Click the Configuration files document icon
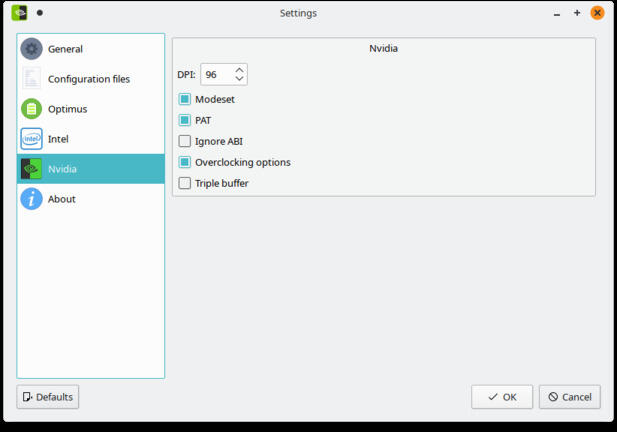 [x=31, y=79]
